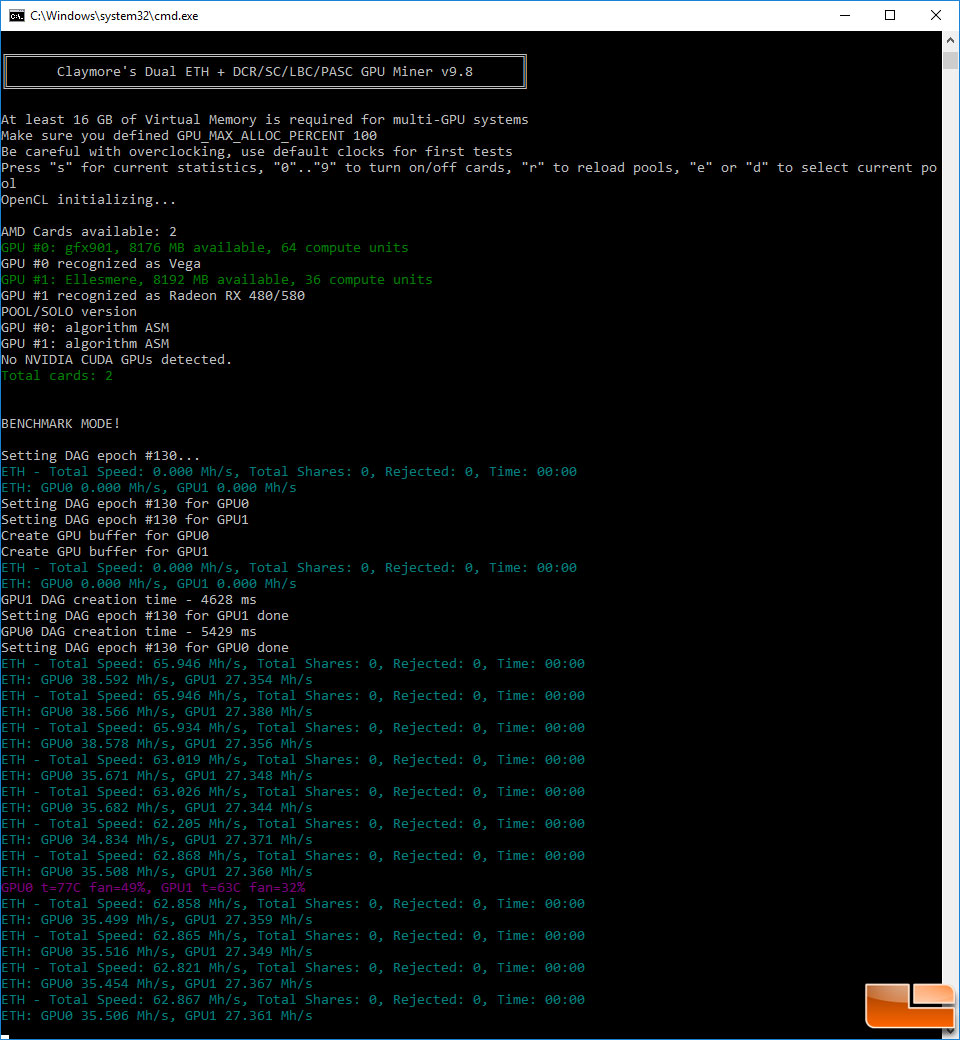Image resolution: width=960 pixels, height=1040 pixels.
Task: Click the line "Total Speed: 62.865 Mh/s"
Action: [293, 935]
